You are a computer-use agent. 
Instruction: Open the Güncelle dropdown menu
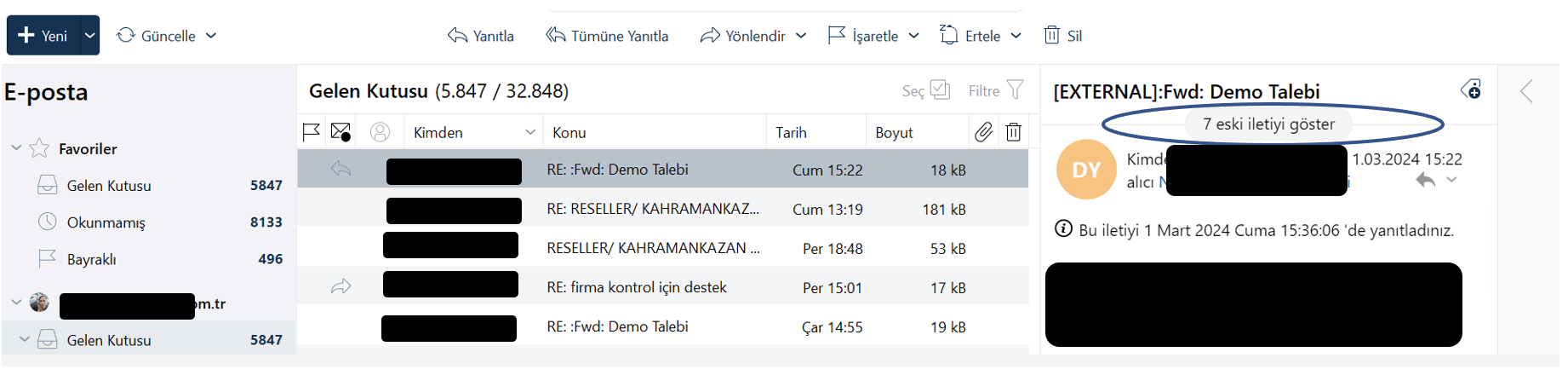(x=211, y=36)
